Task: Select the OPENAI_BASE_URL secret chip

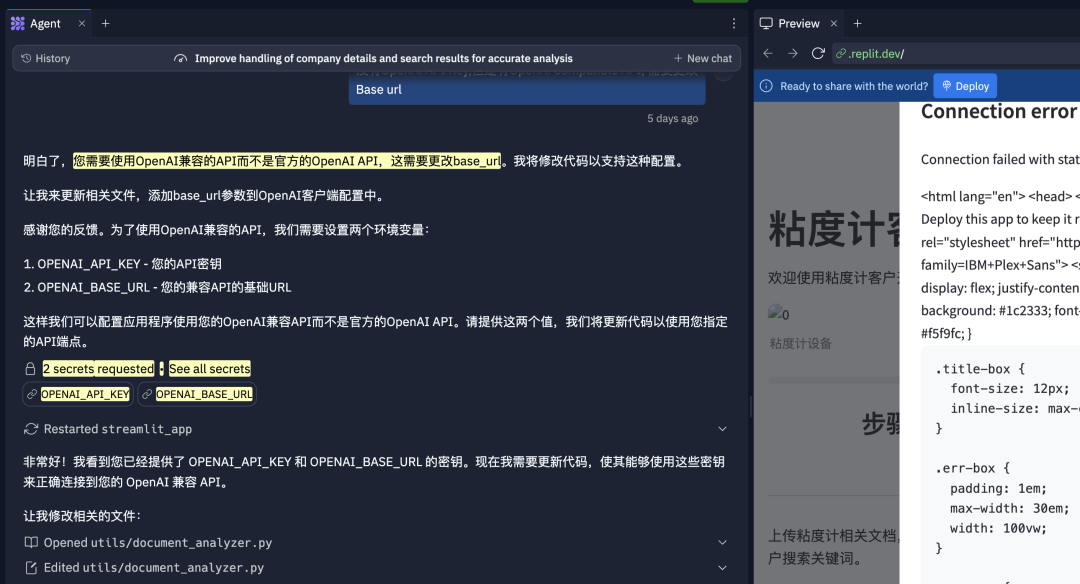Action: [197, 394]
